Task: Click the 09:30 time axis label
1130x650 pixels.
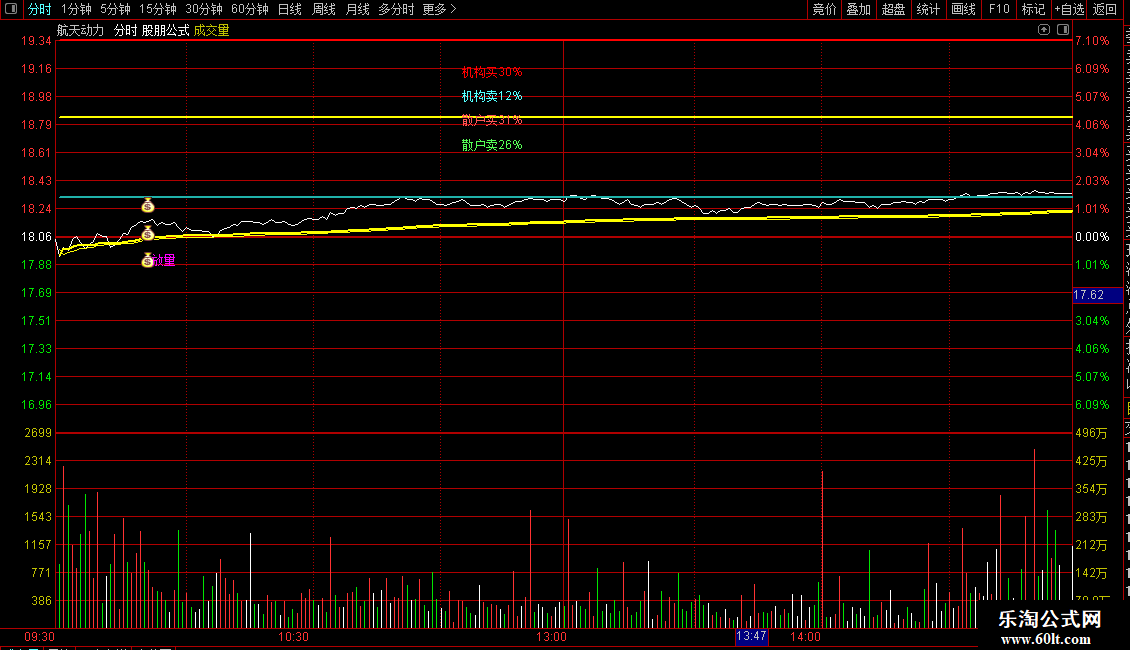Action: 39,637
